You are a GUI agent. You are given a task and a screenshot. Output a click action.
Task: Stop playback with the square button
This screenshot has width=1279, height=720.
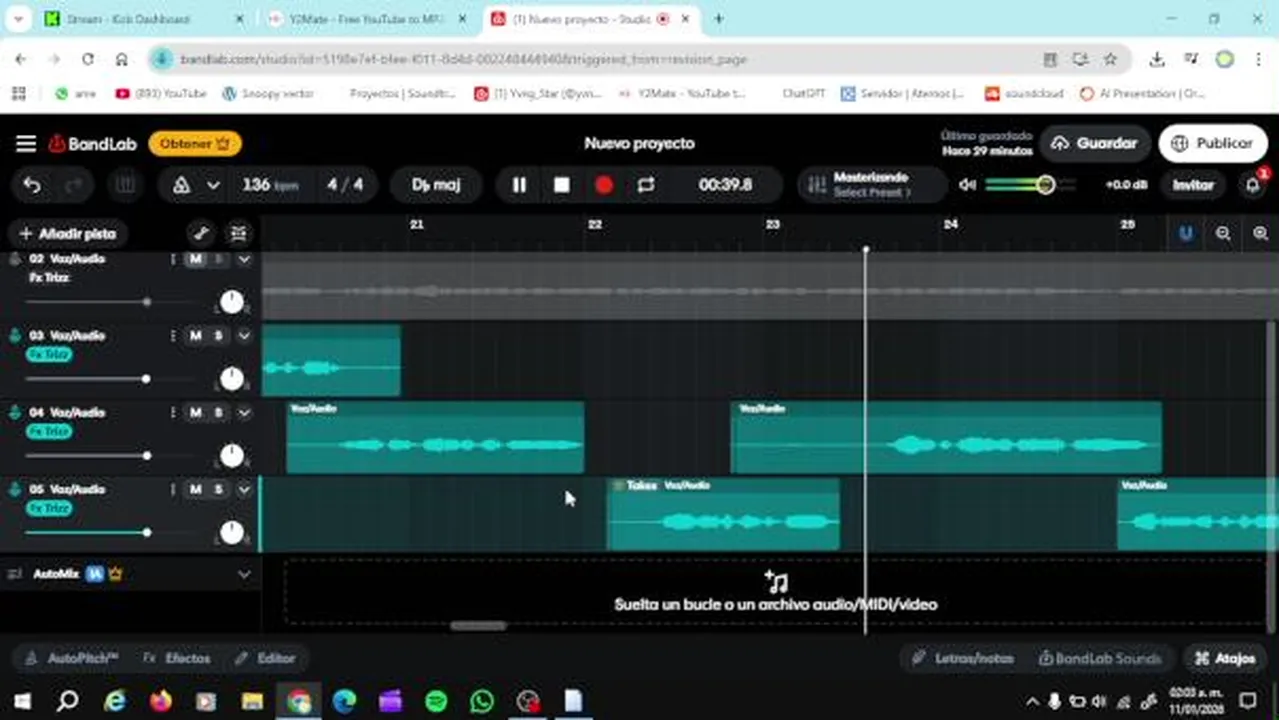tap(562, 185)
